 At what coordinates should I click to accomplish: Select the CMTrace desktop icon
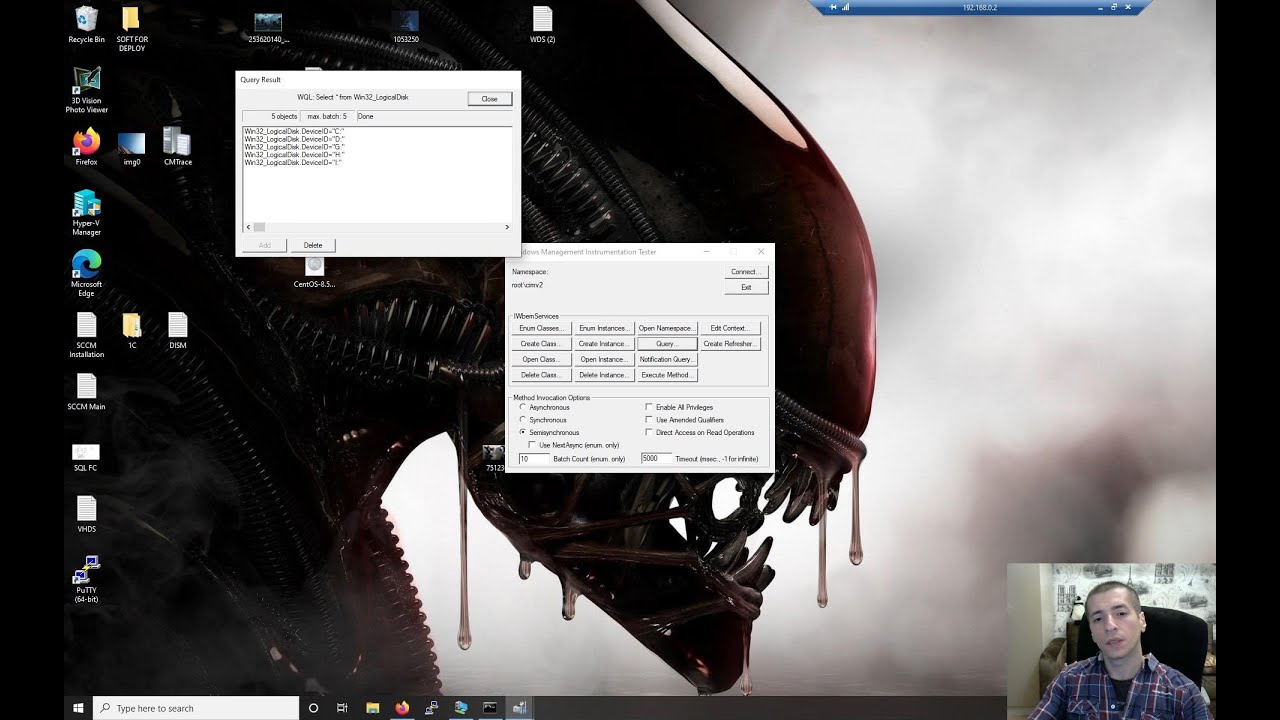[177, 147]
